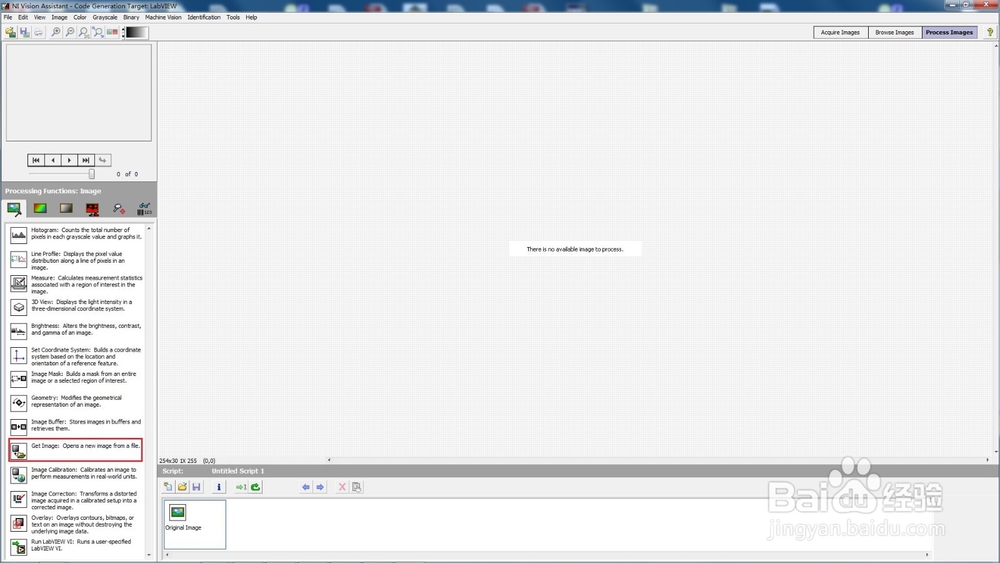Click the green update script icon
The width and height of the screenshot is (1000, 563).
tap(256, 487)
